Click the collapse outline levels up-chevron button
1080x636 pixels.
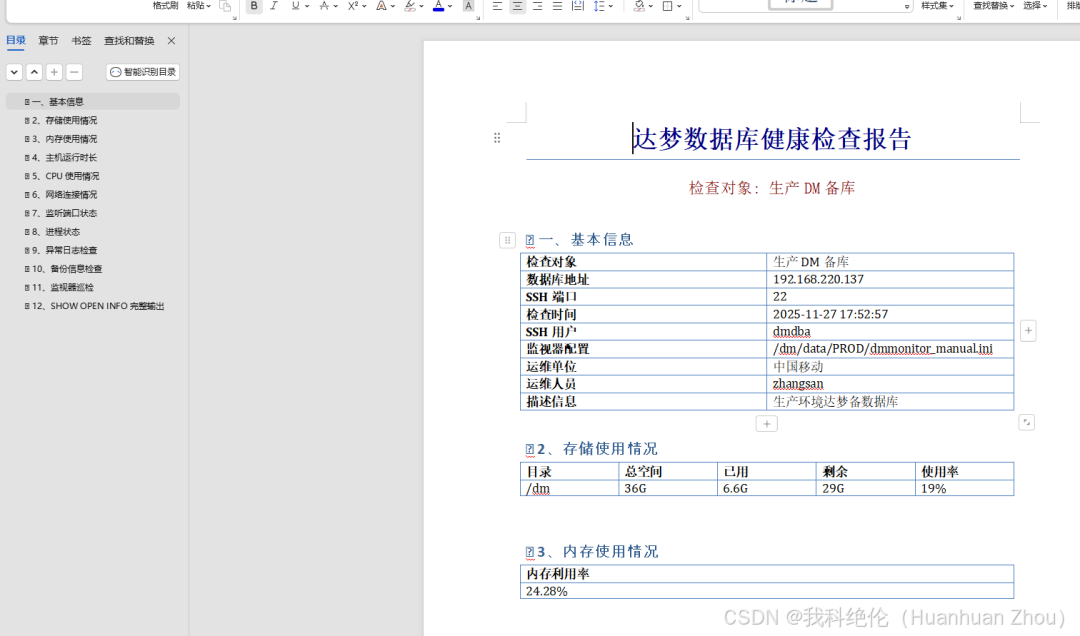pyautogui.click(x=34, y=72)
